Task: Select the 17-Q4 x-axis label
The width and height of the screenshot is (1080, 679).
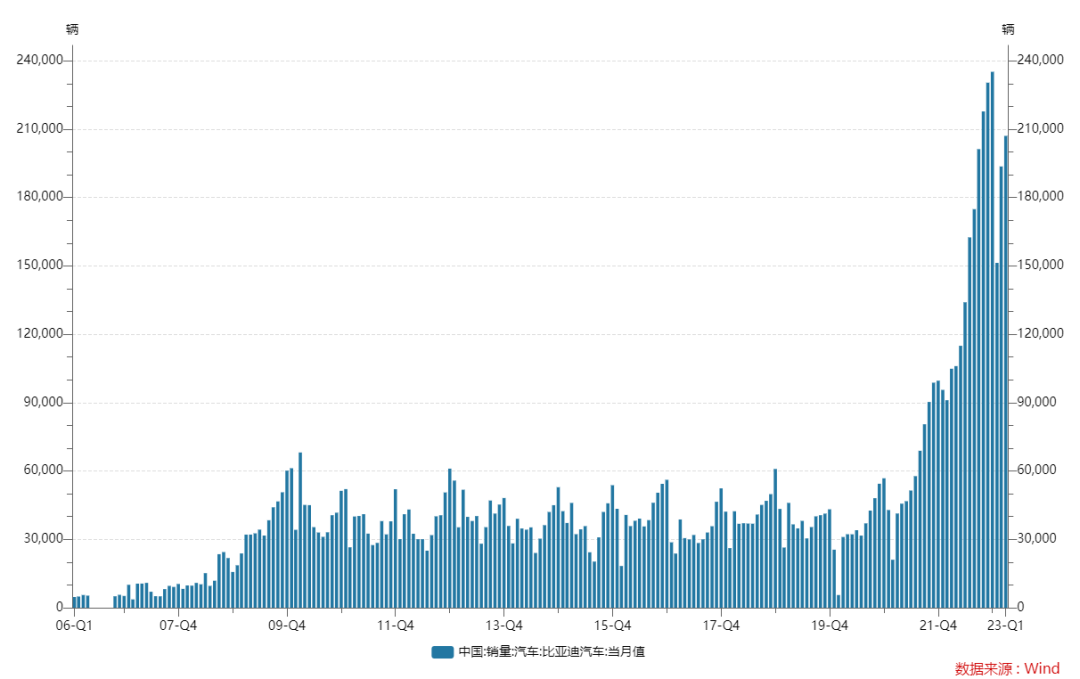Action: [721, 625]
